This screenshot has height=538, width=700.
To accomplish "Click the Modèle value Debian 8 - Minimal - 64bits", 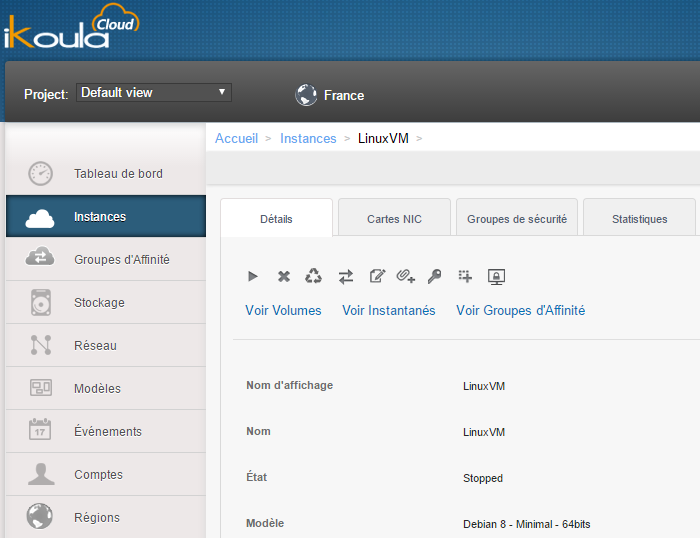I will pyautogui.click(x=526, y=524).
